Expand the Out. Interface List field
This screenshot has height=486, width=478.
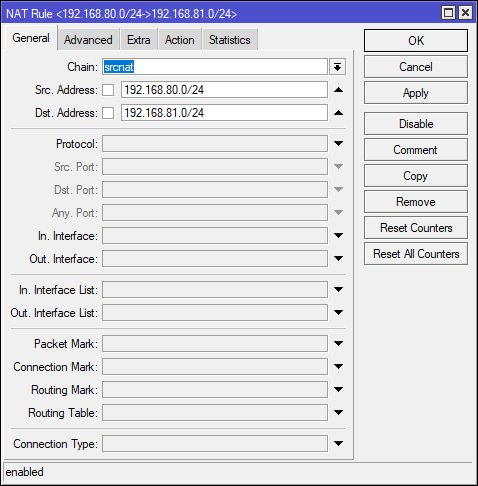coord(338,313)
